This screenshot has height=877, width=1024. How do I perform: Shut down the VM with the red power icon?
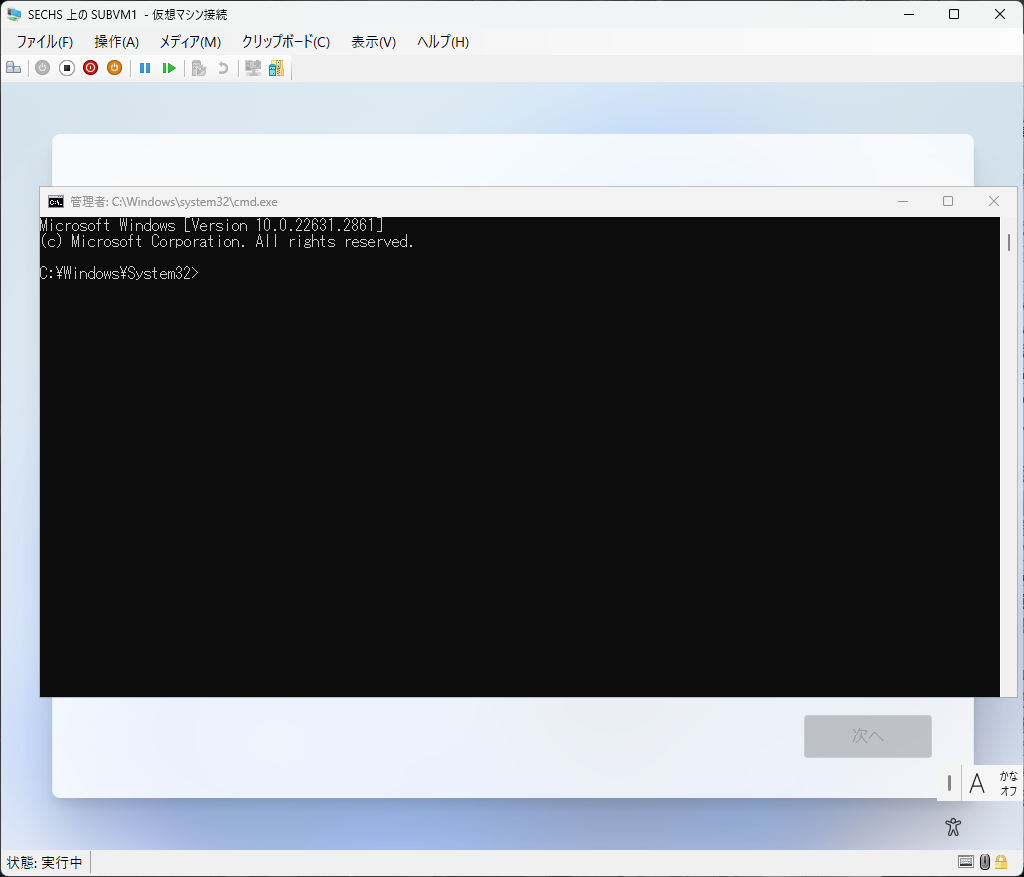click(x=91, y=68)
